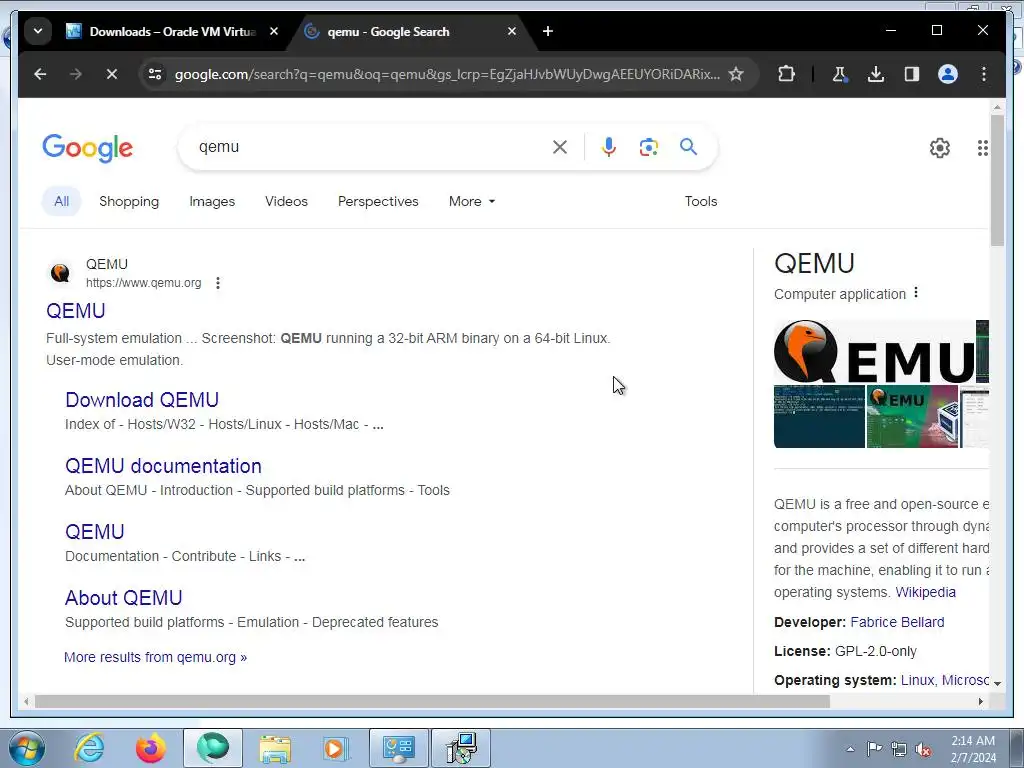Start voice search with microphone

[x=609, y=147]
